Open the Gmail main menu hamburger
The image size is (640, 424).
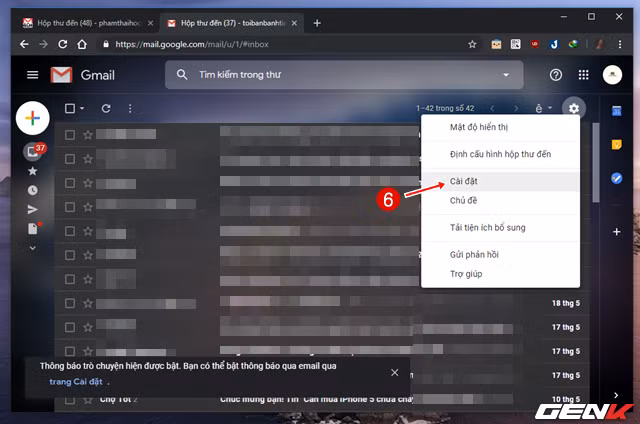point(33,75)
